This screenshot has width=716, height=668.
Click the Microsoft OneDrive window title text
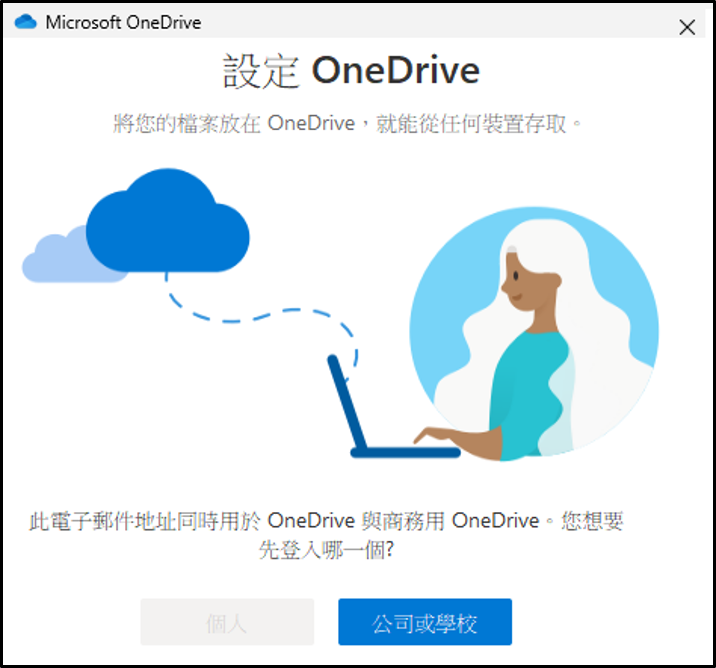click(123, 22)
